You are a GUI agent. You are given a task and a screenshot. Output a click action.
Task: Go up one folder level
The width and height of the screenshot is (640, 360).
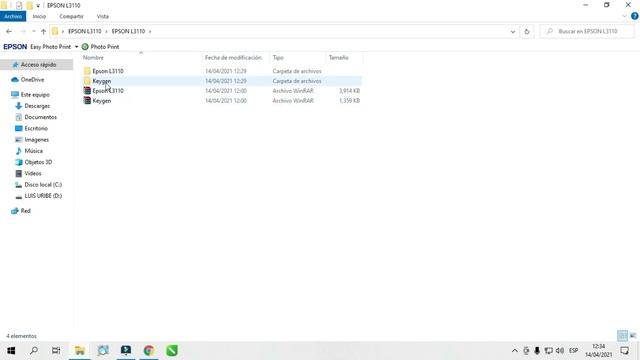[44, 31]
